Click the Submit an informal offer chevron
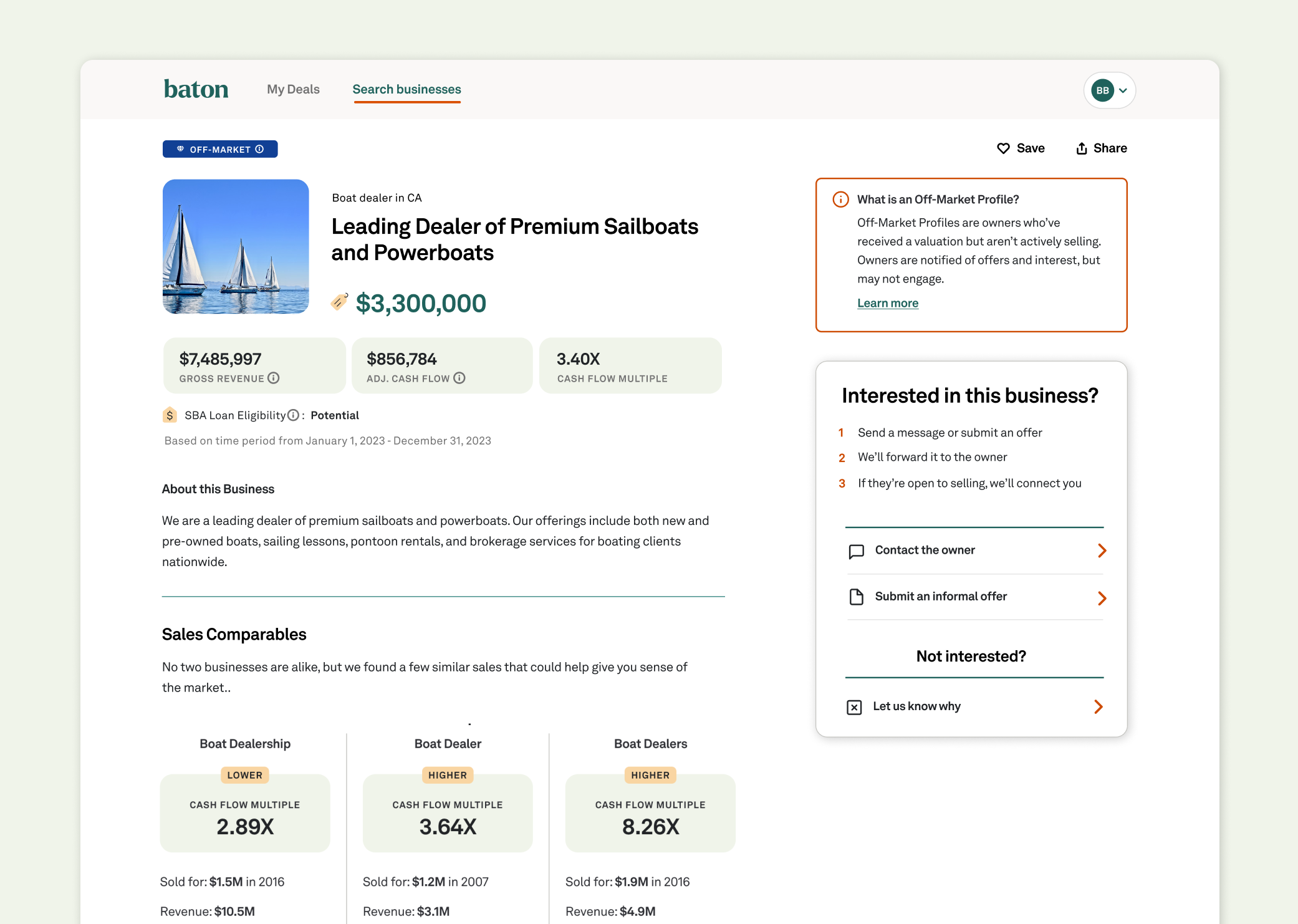Viewport: 1298px width, 924px height. click(x=1102, y=598)
